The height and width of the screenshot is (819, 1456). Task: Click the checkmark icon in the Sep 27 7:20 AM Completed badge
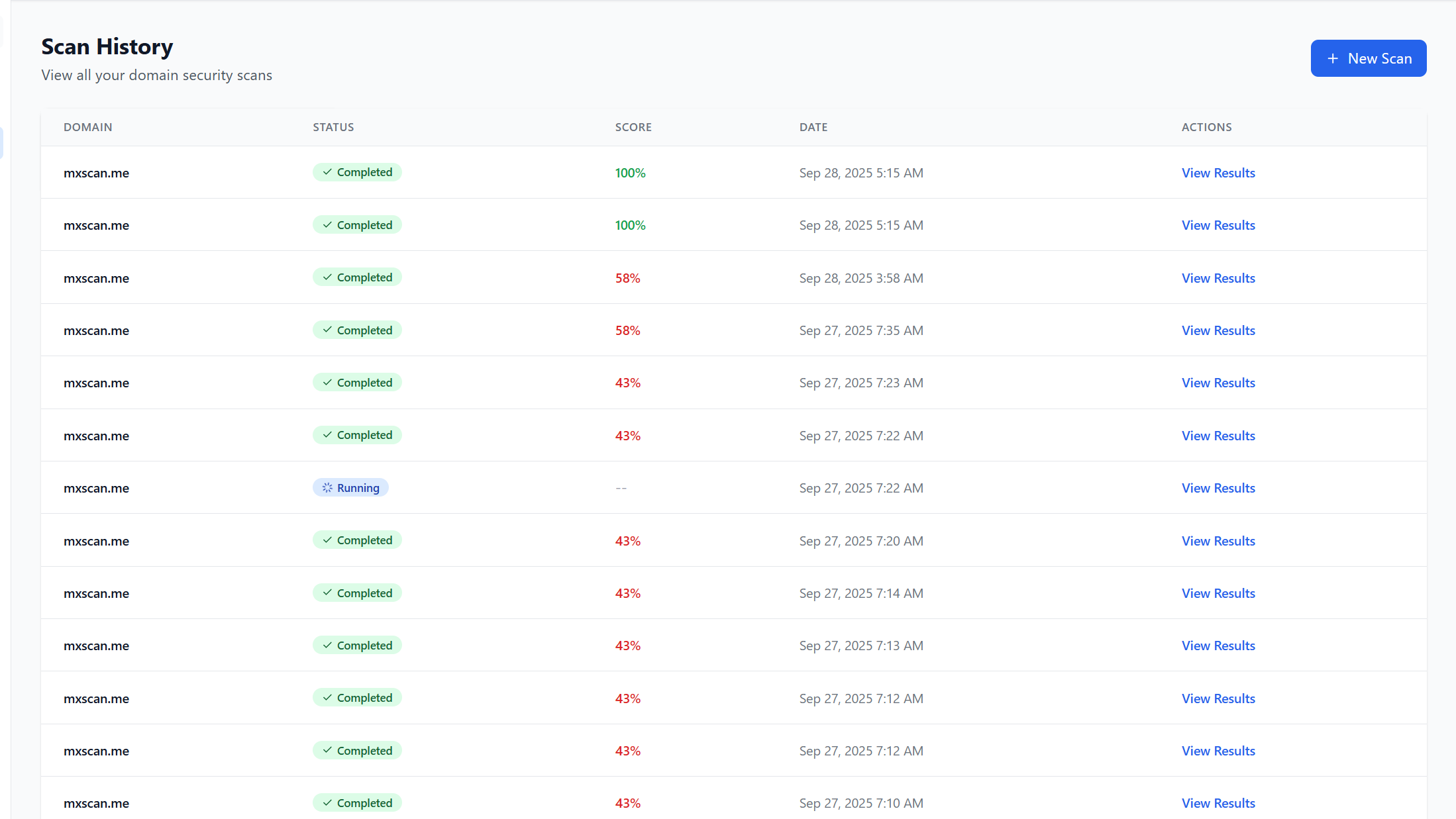(x=327, y=540)
